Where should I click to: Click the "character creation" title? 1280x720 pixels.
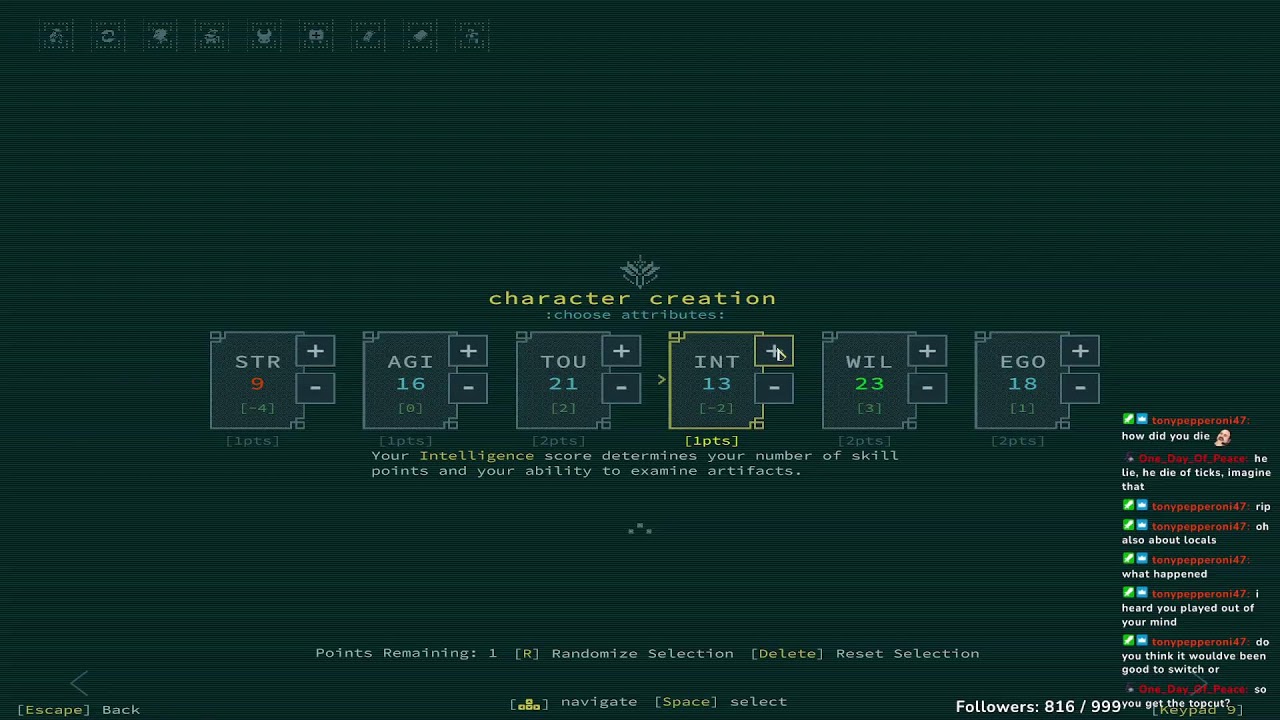tap(632, 298)
